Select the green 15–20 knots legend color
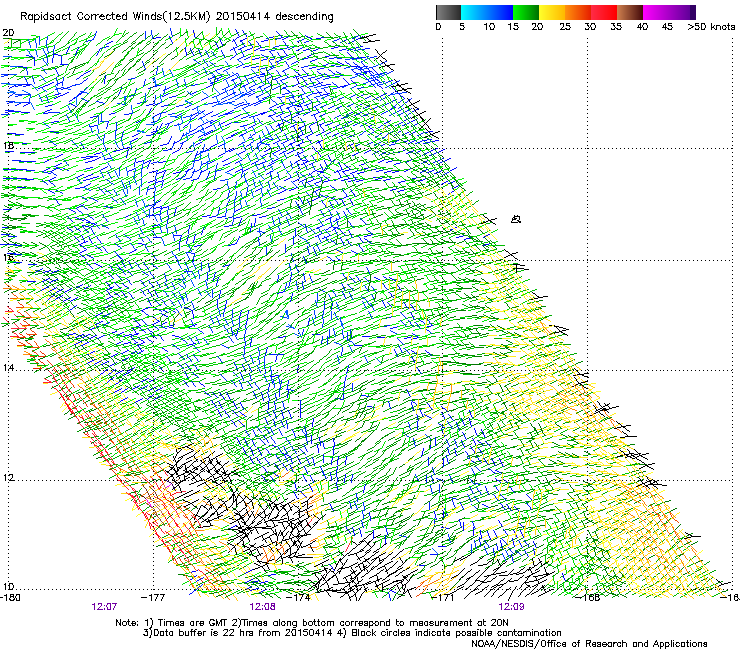 click(526, 12)
